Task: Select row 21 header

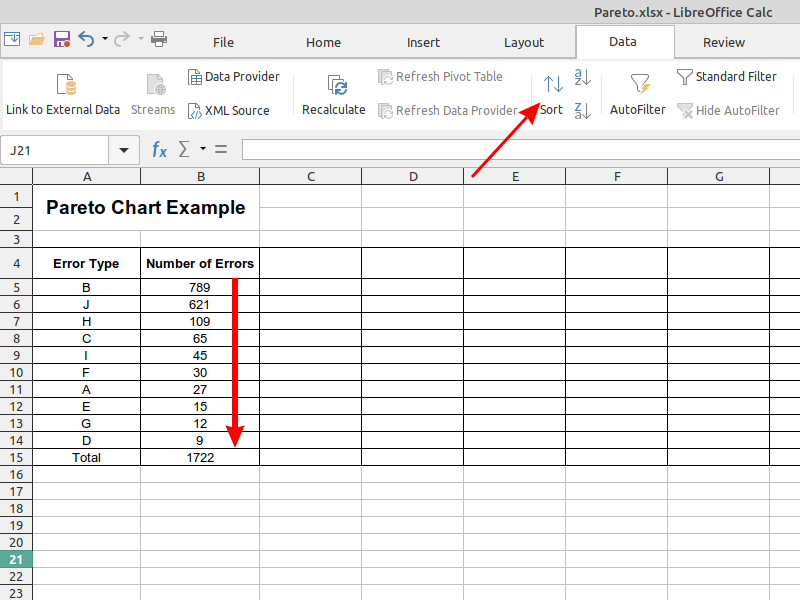Action: (16, 560)
